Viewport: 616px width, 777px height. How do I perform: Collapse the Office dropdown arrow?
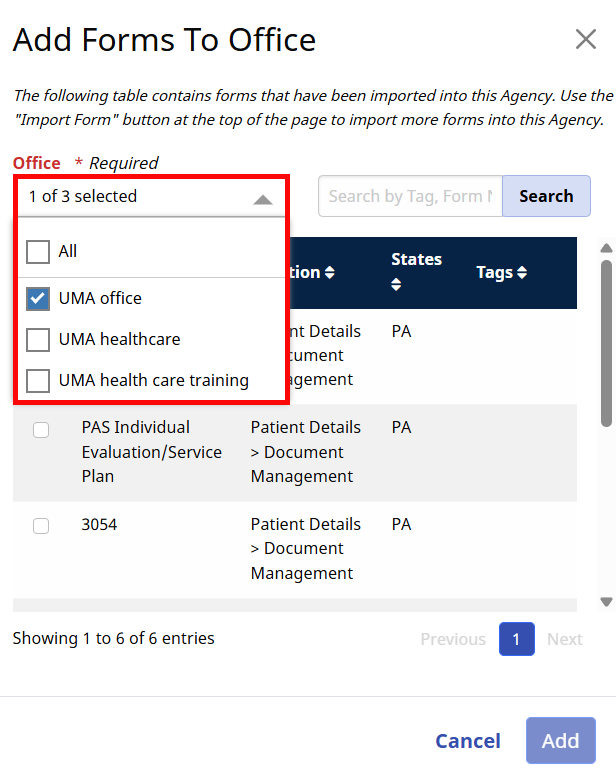click(x=262, y=198)
